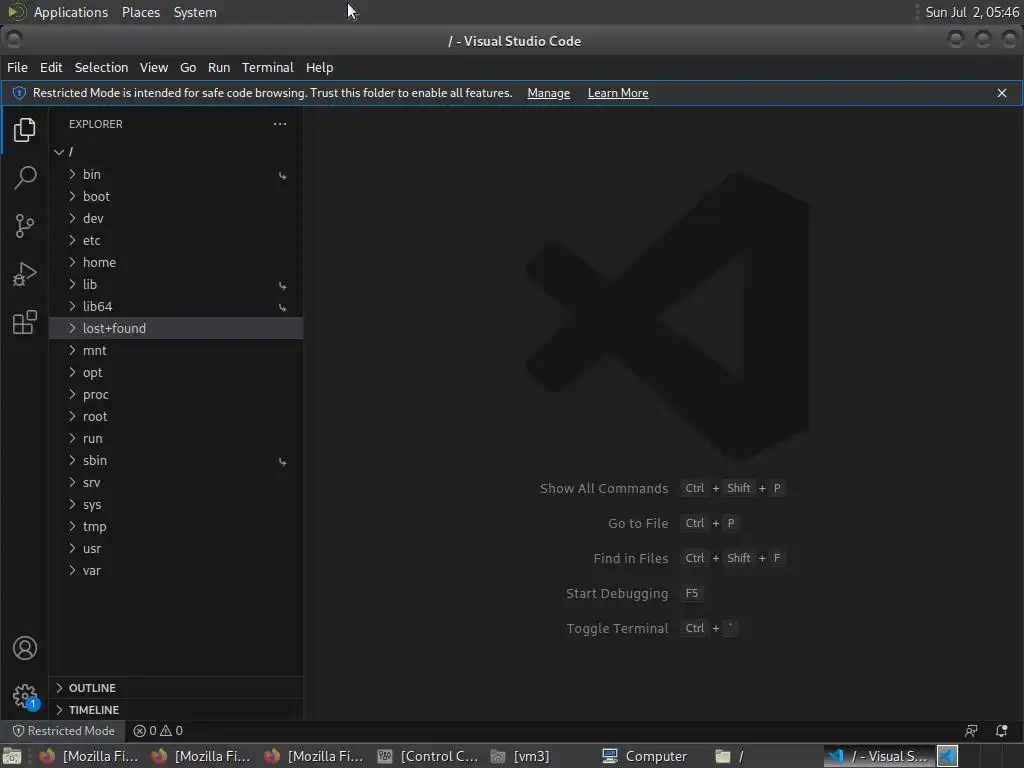Click the show desktop icon in taskbar
Viewport: 1024px width, 768px height.
coord(12,756)
